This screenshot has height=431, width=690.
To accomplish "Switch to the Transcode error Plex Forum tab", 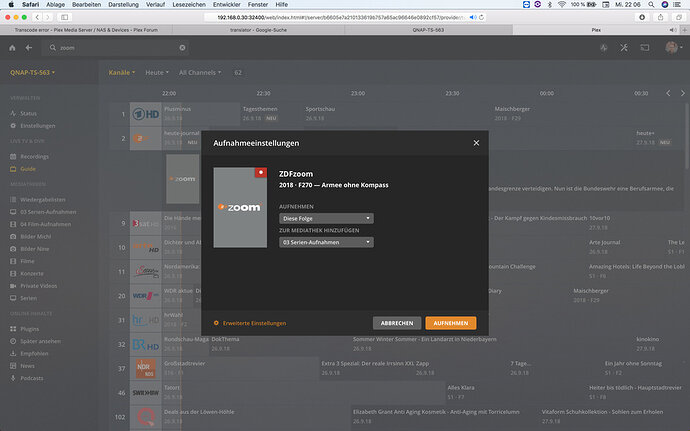I will click(x=86, y=30).
